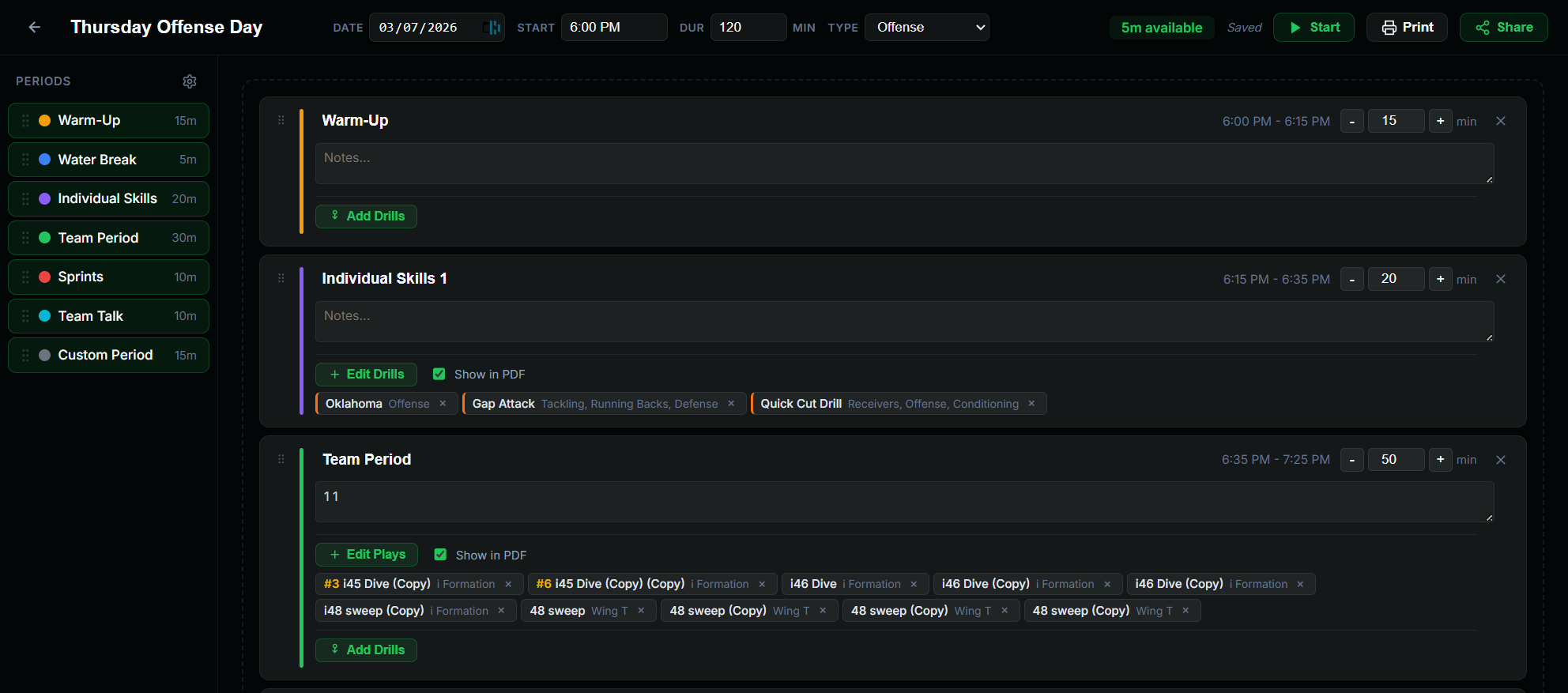Remove the last 48 sweep (Copy) play
The image size is (1568, 693).
pyautogui.click(x=1185, y=611)
